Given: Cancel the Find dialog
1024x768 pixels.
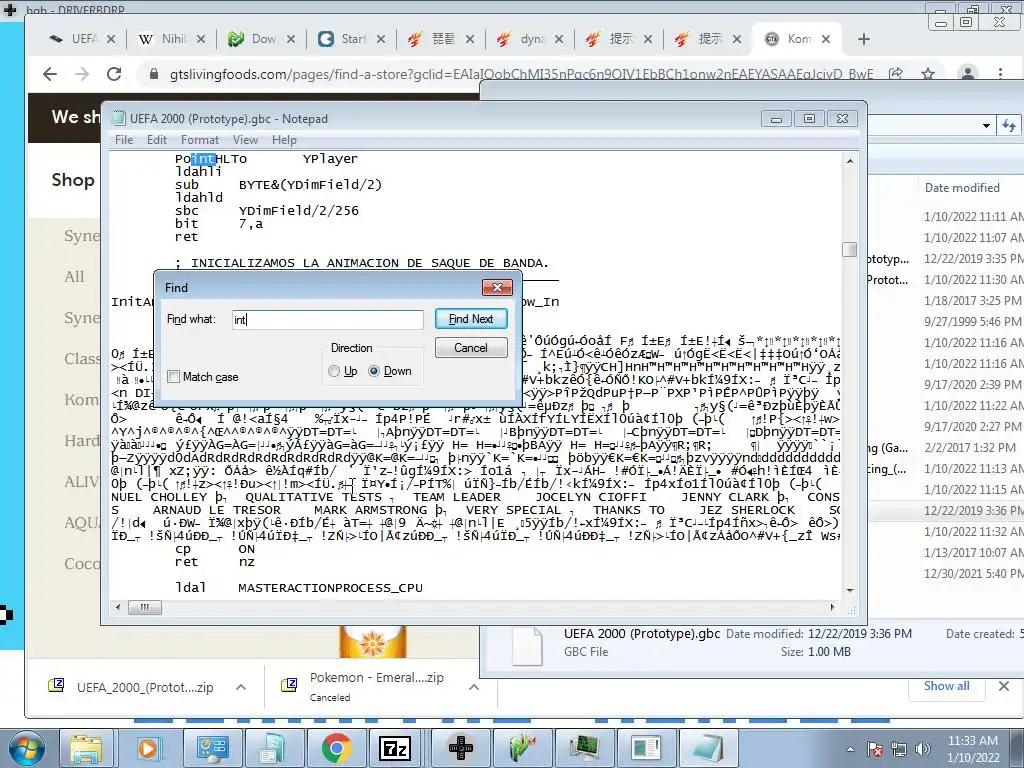Looking at the screenshot, I should [x=471, y=347].
